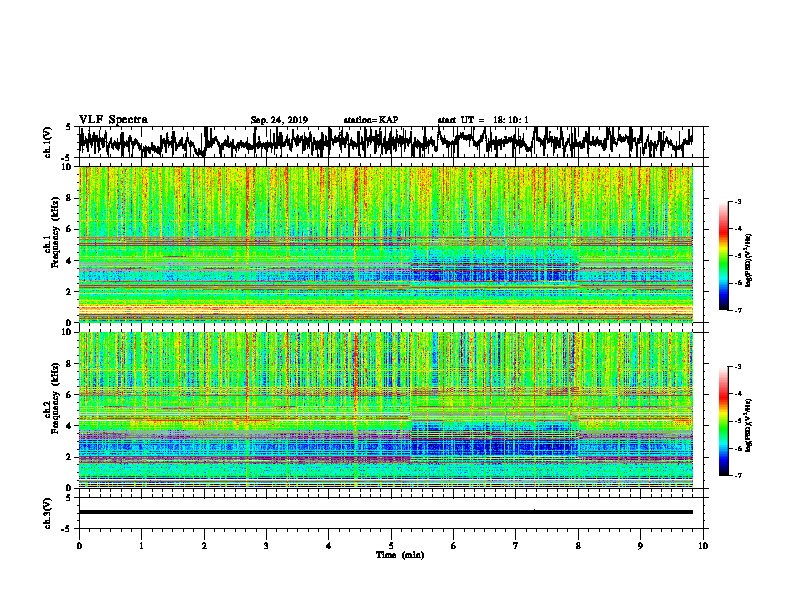Click the ch.1 spectrogram 8 kHz tick label

[70, 198]
